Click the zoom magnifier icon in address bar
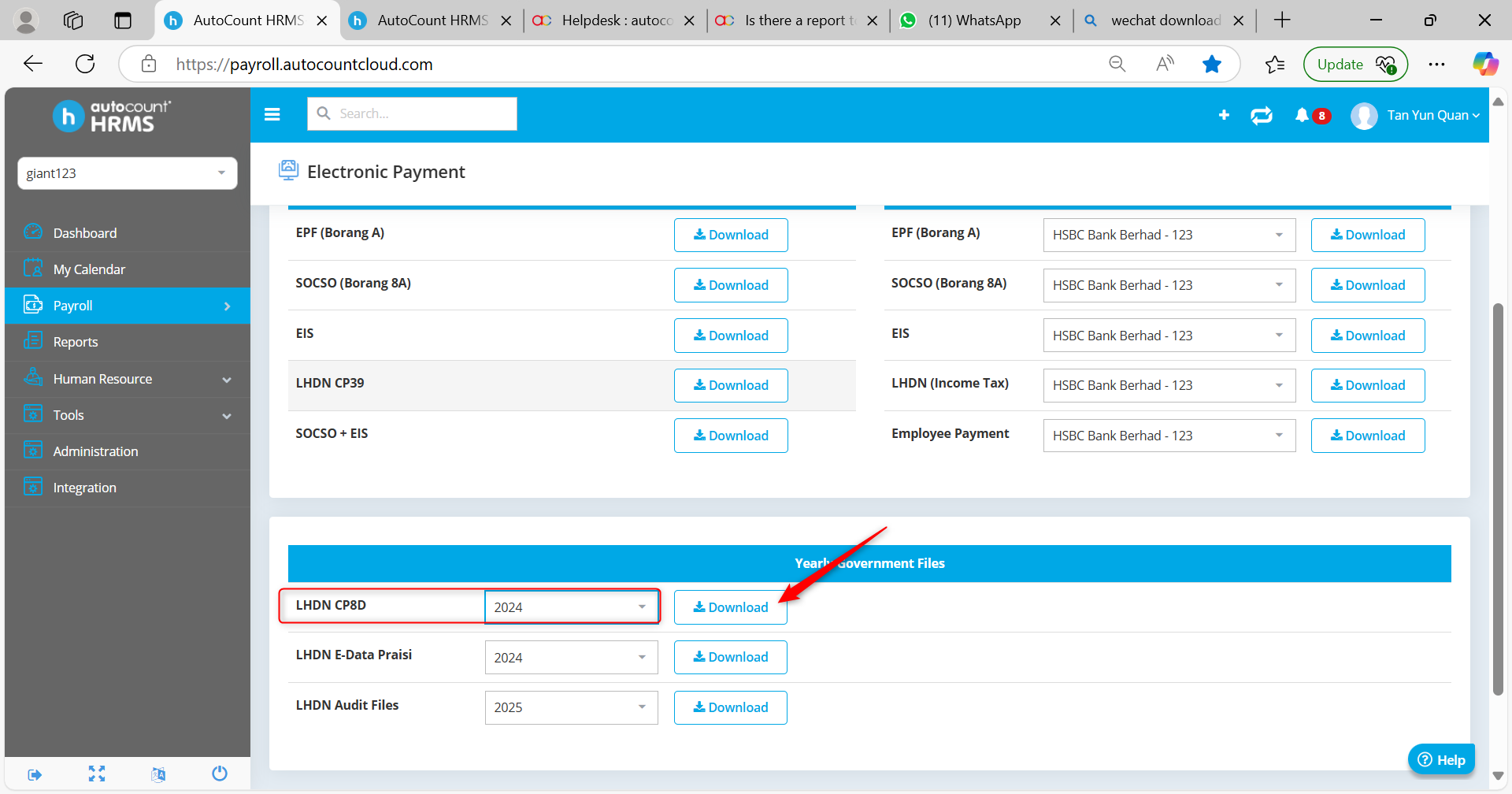Image resolution: width=1512 pixels, height=794 pixels. [1117, 64]
